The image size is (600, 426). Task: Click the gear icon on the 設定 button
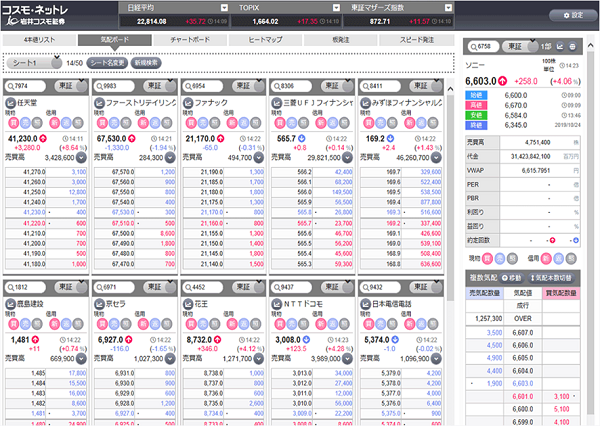click(x=566, y=15)
